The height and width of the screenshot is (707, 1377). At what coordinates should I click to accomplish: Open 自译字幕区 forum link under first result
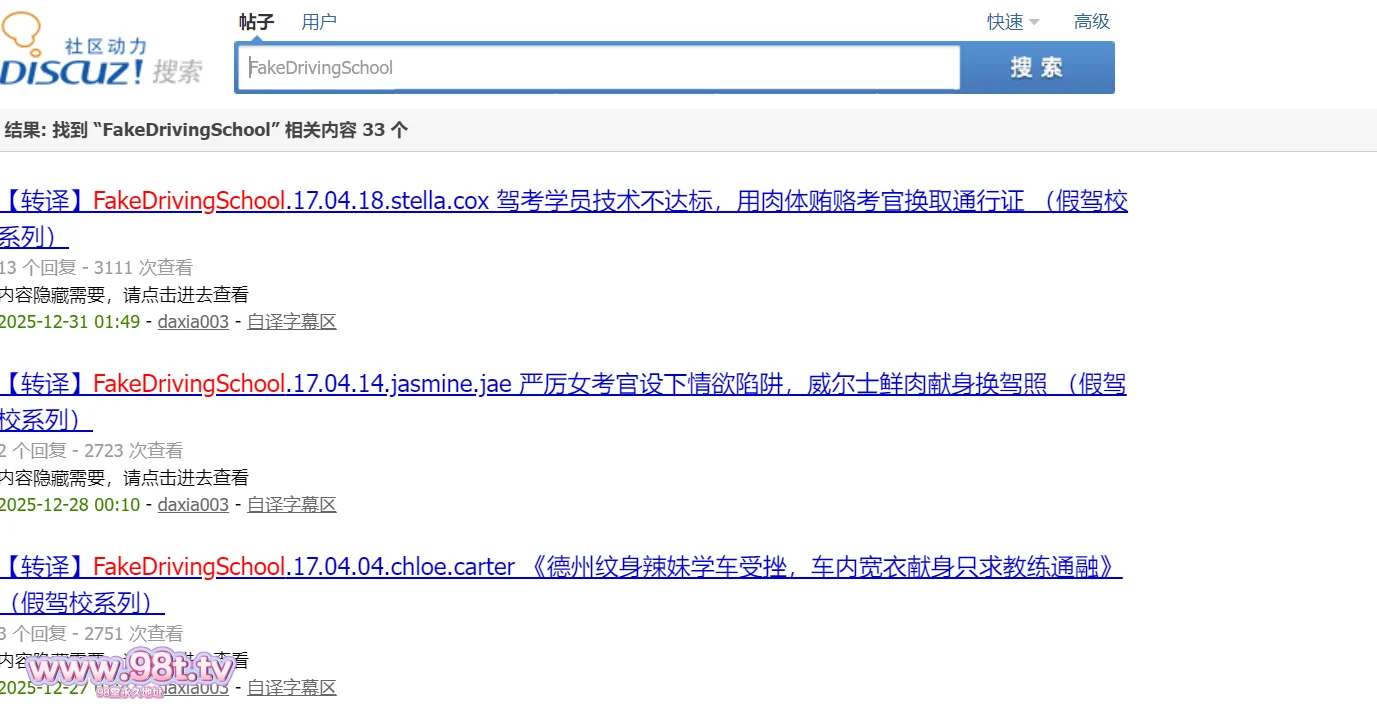[x=291, y=322]
